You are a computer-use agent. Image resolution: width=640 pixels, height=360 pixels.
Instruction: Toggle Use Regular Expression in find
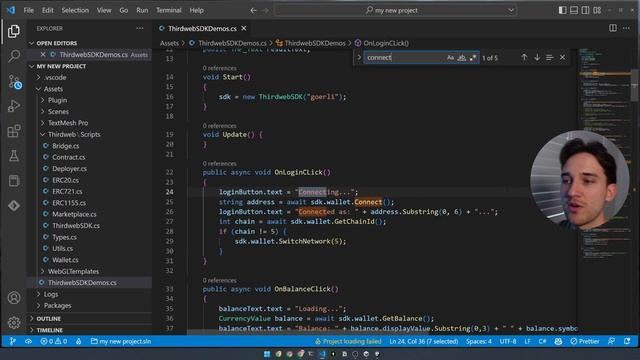[x=473, y=58]
